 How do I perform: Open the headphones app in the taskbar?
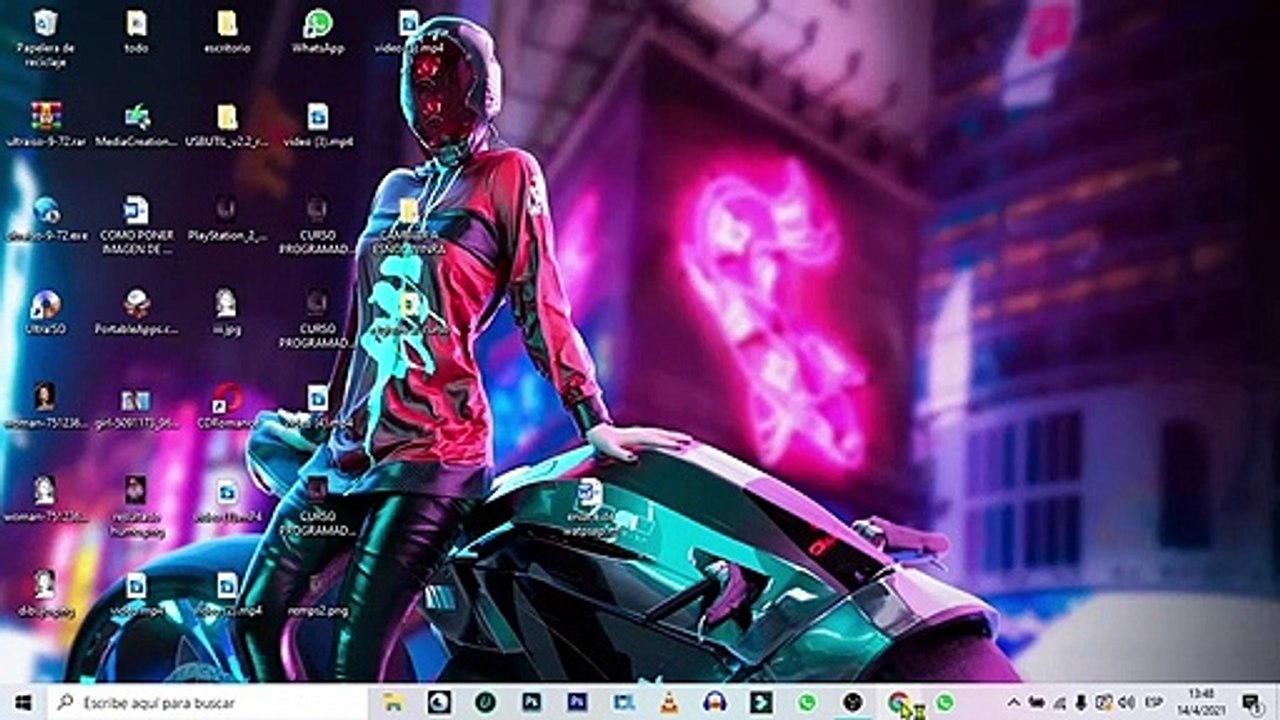(x=714, y=702)
